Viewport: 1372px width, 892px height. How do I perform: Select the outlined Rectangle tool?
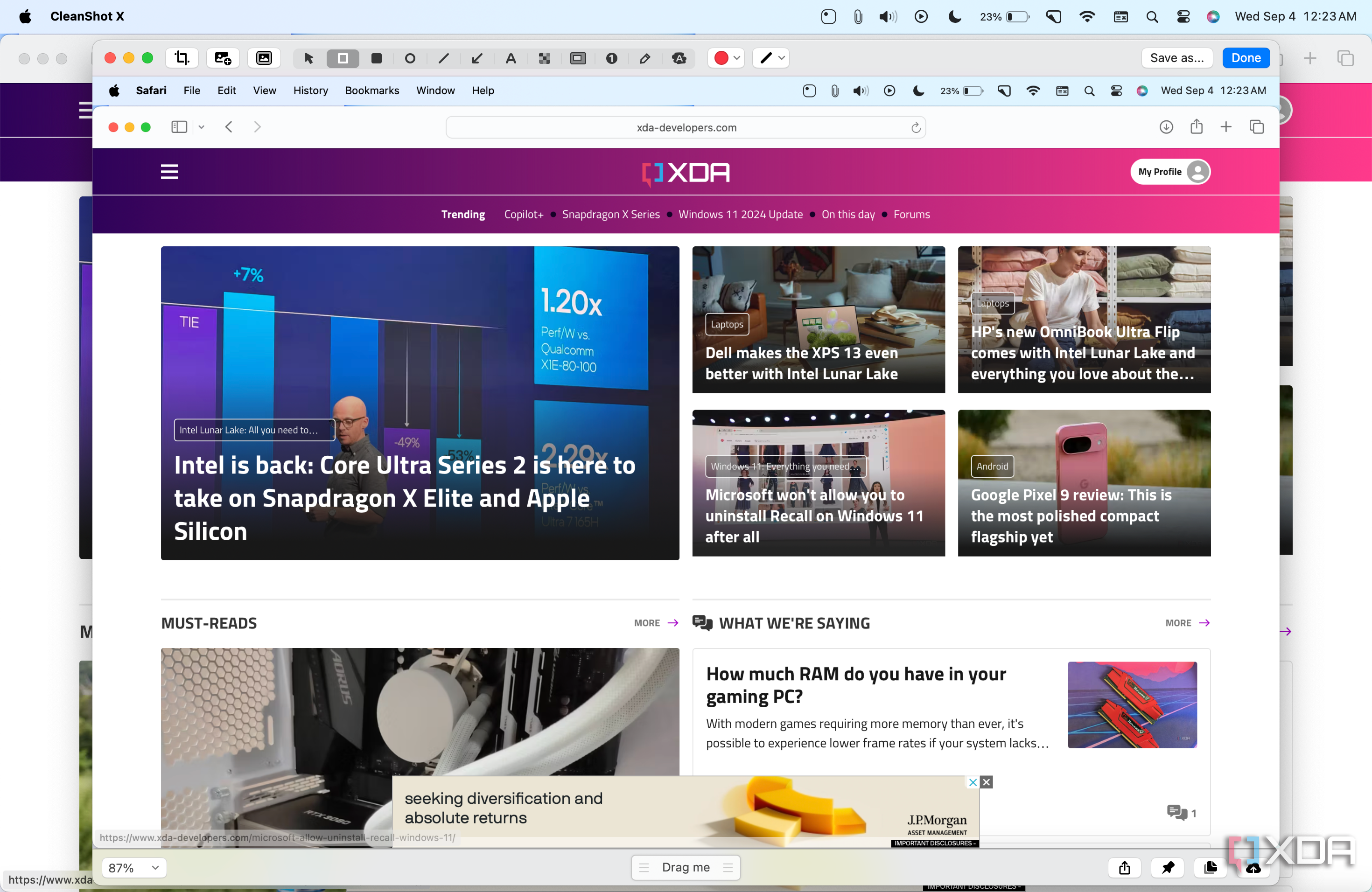(x=343, y=58)
